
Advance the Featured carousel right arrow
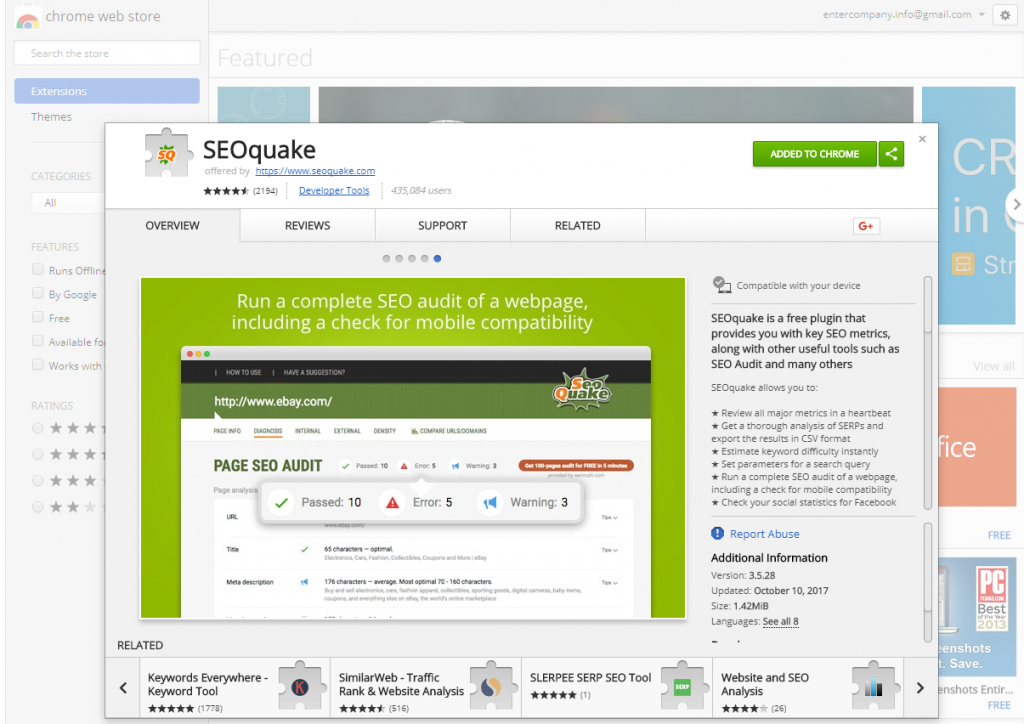[1016, 204]
